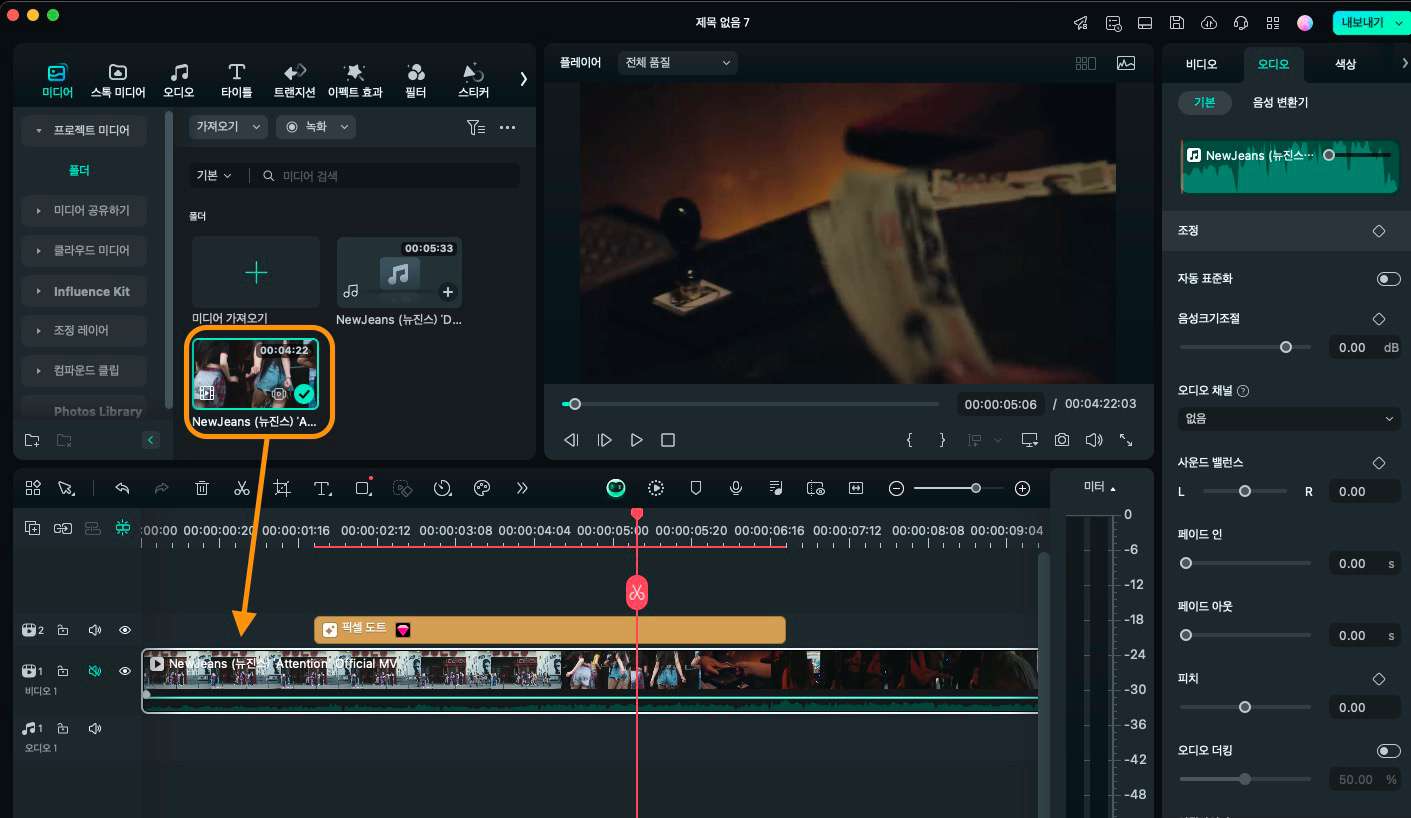Select the crop tool in timeline toolbar
1411x818 pixels.
(282, 488)
